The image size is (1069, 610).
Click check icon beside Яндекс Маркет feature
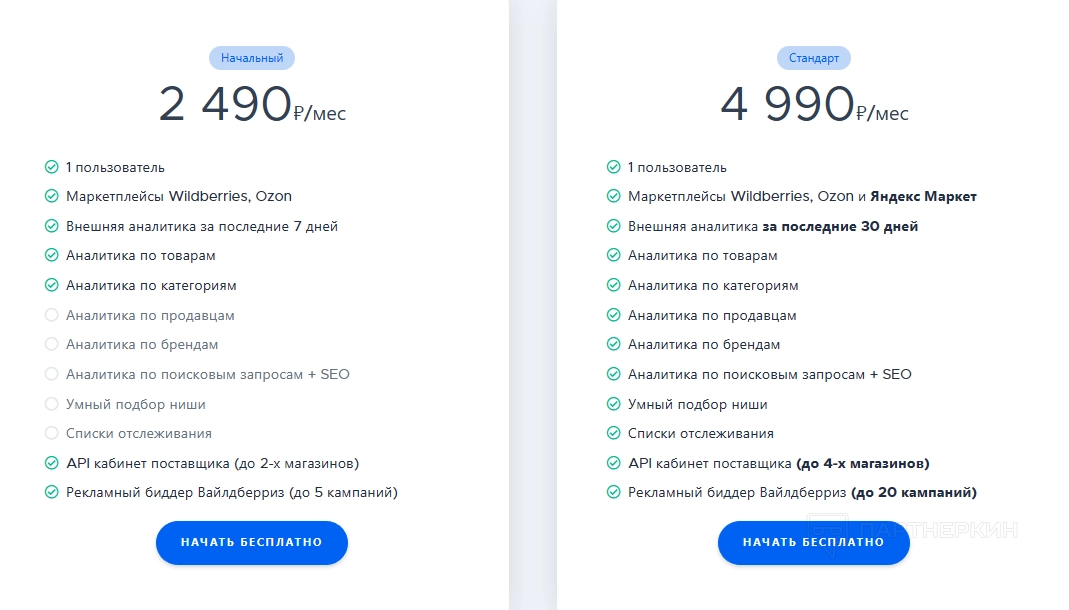pyautogui.click(x=614, y=197)
